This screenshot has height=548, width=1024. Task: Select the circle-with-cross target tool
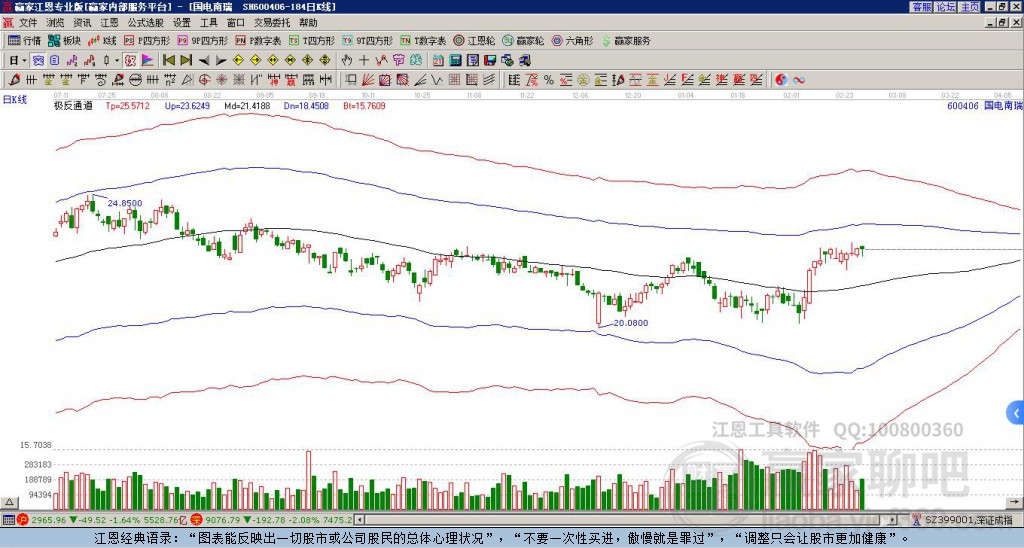(x=204, y=80)
